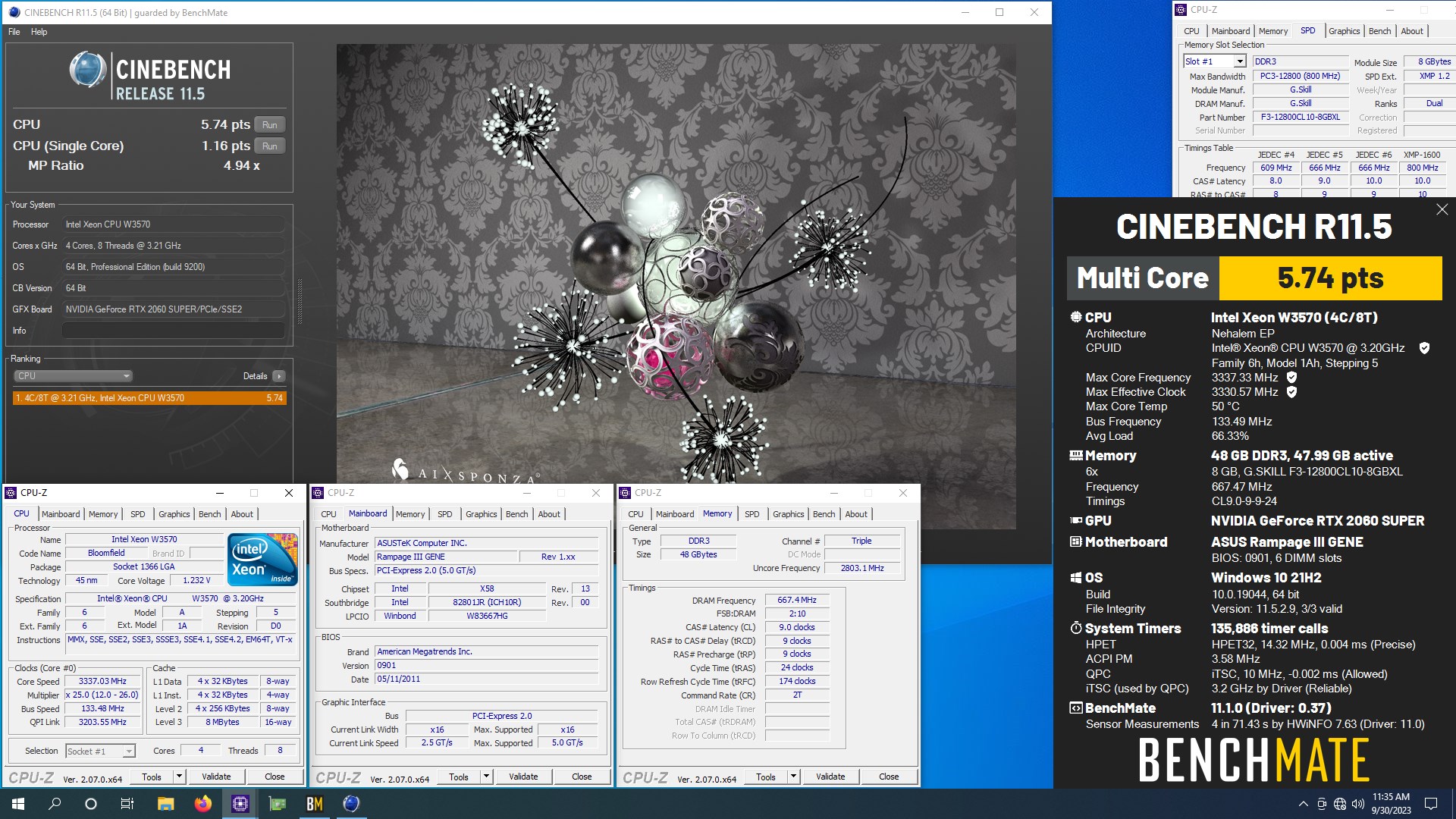This screenshot has width=1456, height=819.
Task: Open Socket #1 selection dropdown
Action: tap(100, 751)
